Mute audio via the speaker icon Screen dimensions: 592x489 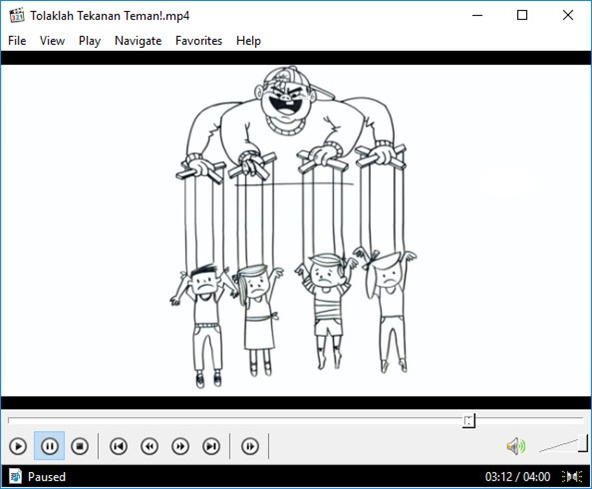click(516, 446)
